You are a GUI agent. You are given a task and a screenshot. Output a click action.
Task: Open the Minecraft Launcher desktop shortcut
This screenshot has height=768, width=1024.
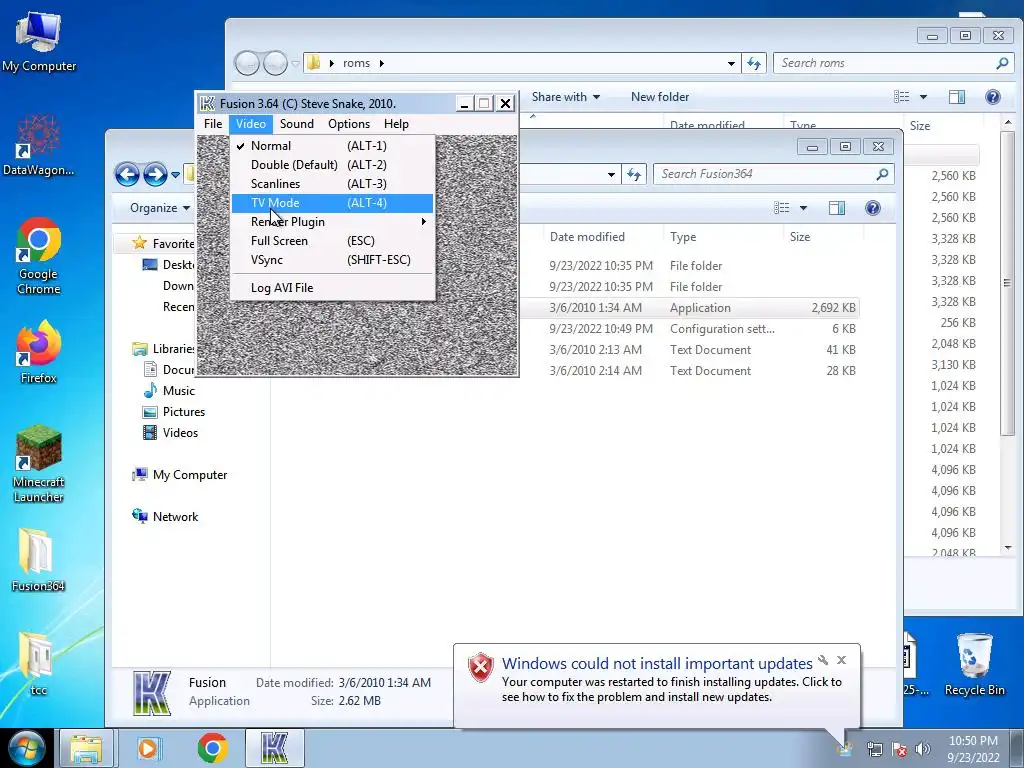[x=39, y=464]
